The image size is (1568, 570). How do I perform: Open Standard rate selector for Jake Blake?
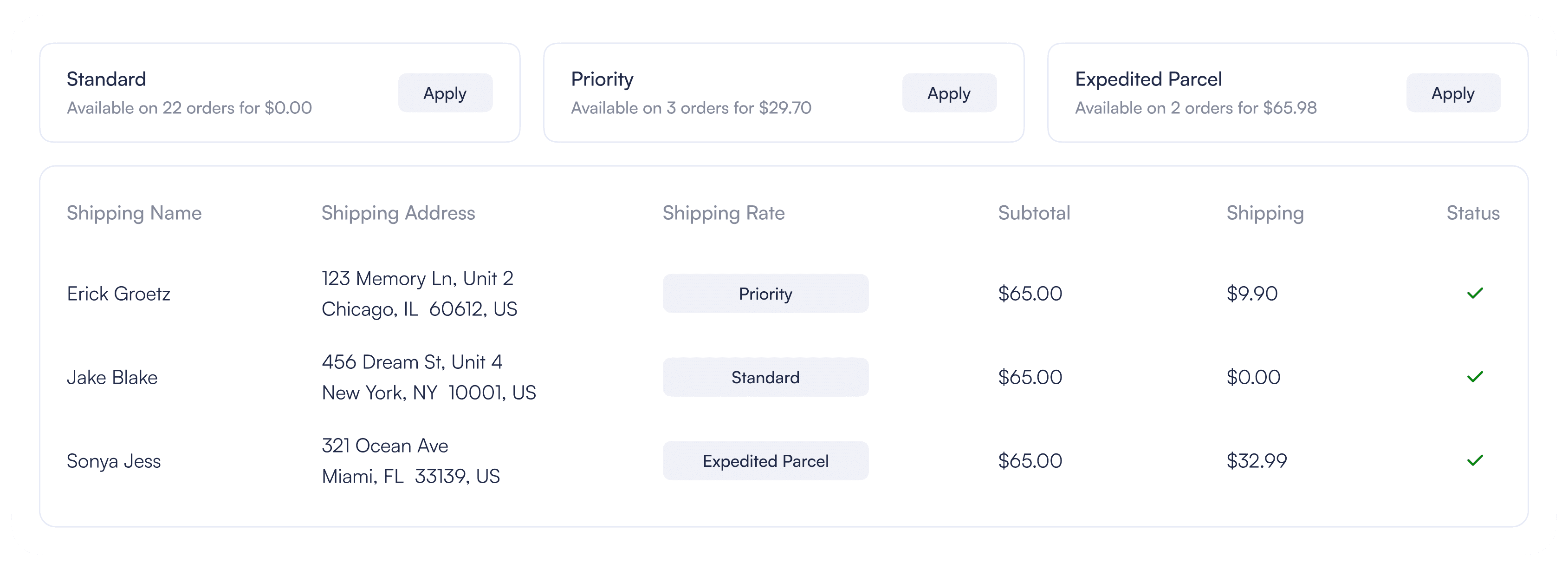click(765, 377)
